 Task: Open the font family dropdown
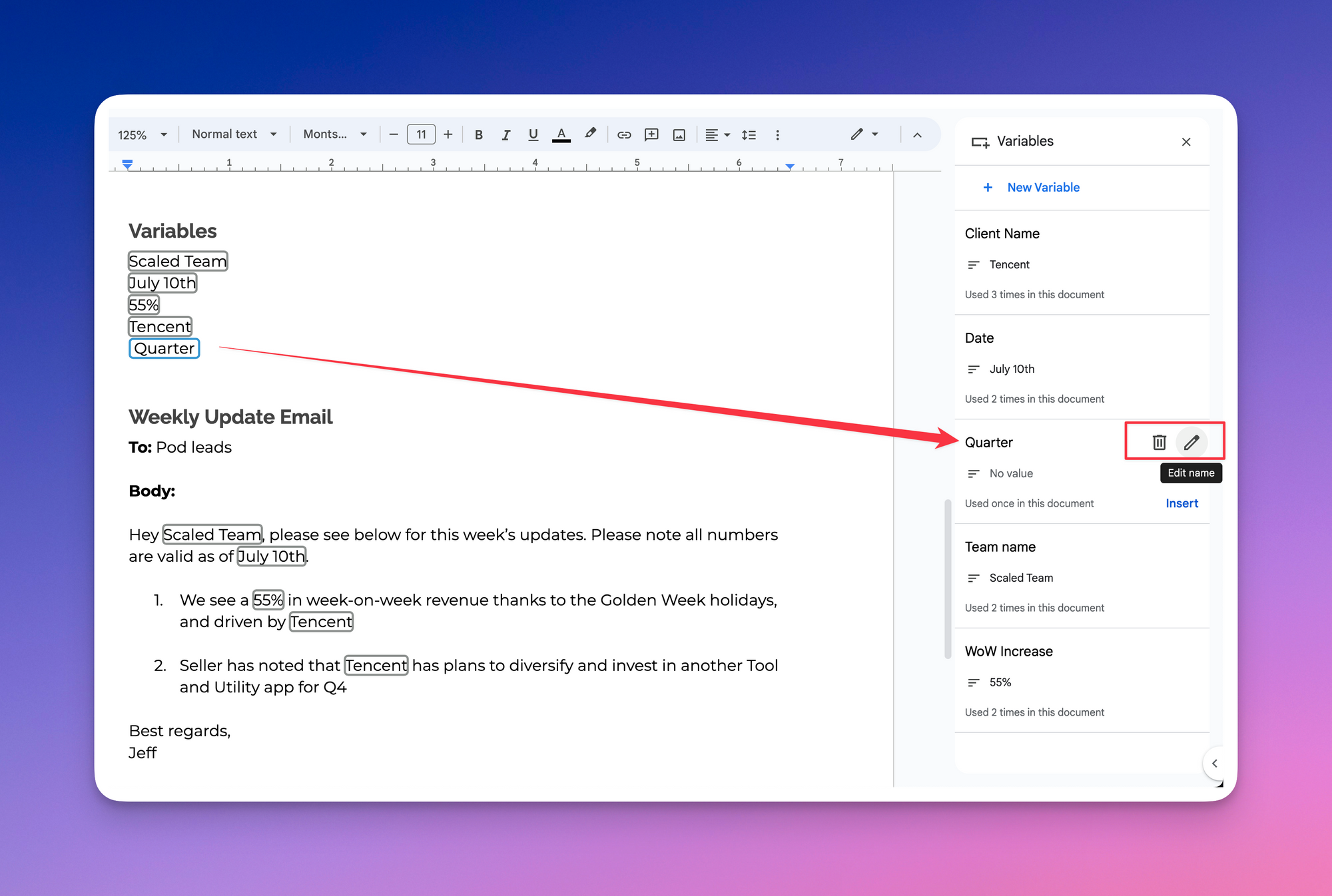coord(335,134)
